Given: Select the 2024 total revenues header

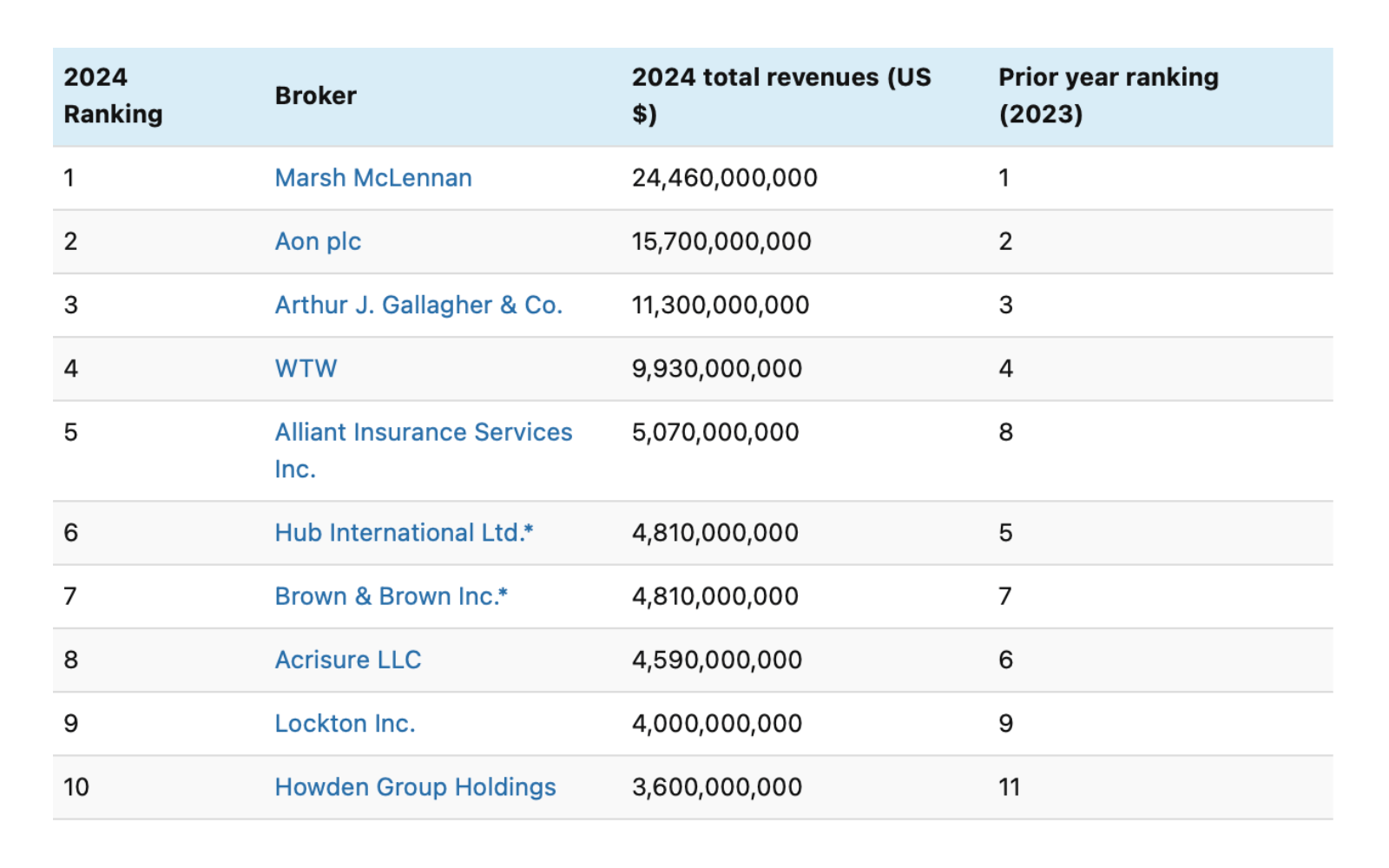Looking at the screenshot, I should [x=780, y=95].
